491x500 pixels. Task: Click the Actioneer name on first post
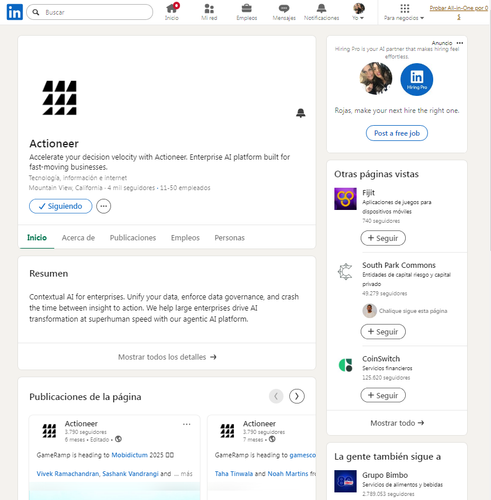click(x=81, y=424)
